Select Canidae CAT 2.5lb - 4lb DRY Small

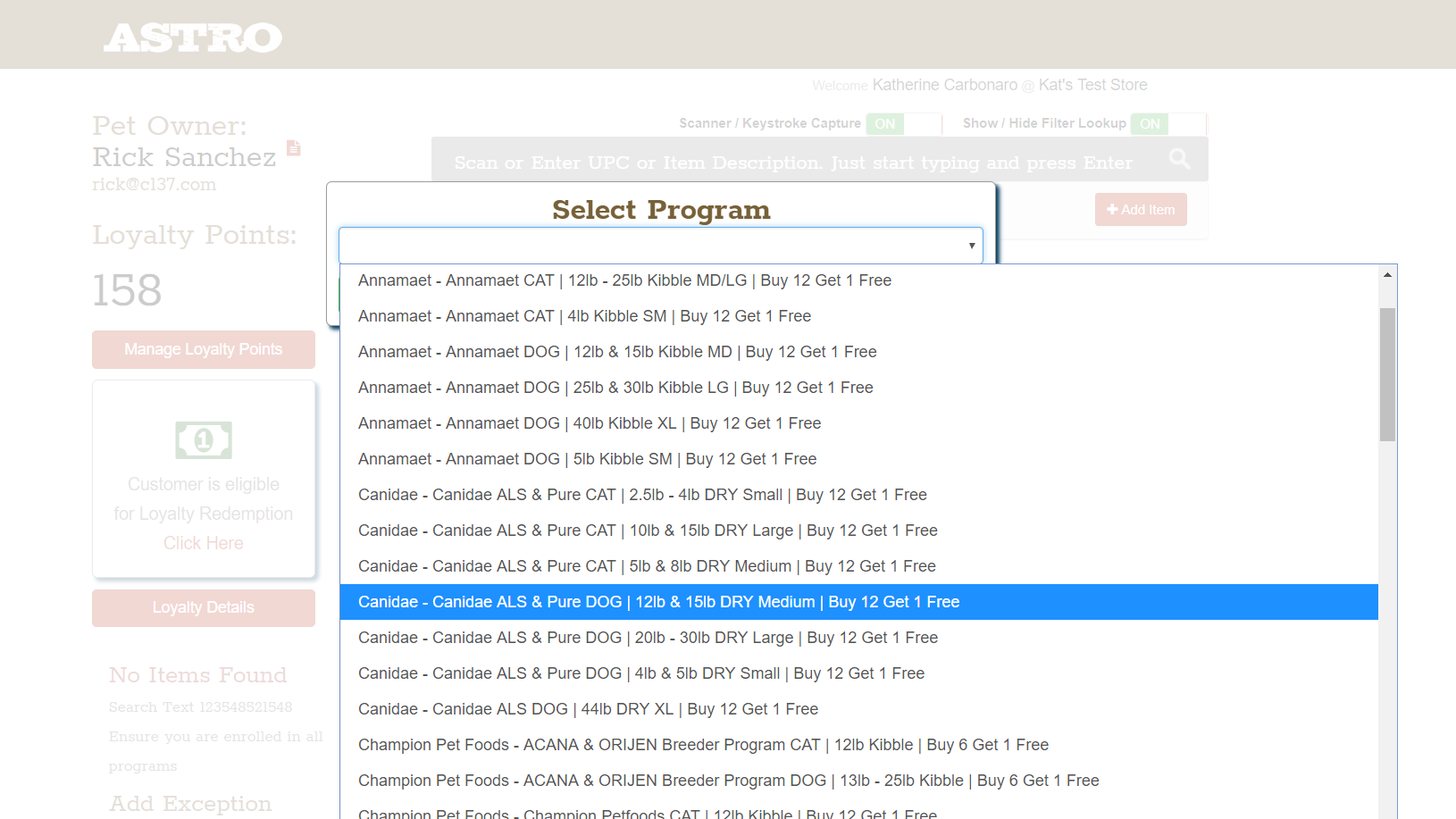coord(859,495)
